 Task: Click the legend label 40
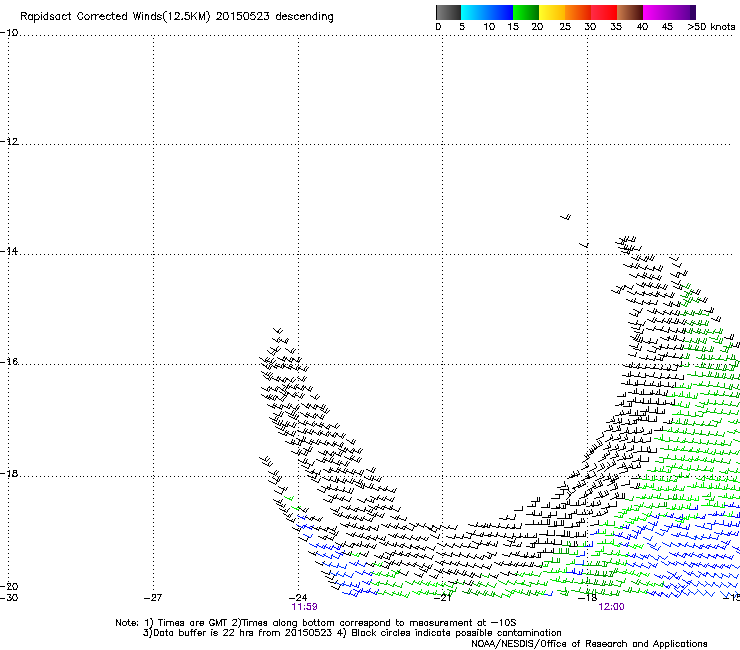642,27
